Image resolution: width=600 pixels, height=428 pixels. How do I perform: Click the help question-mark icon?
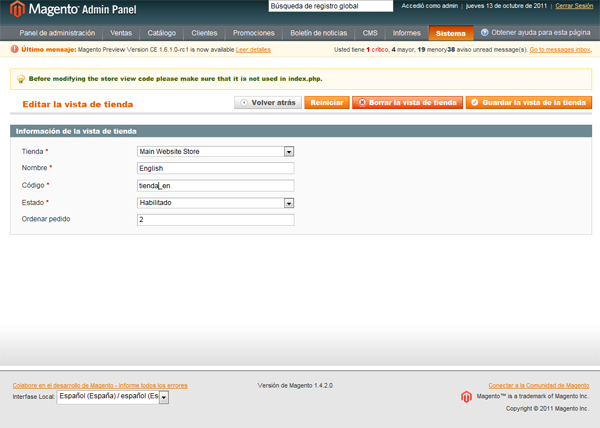484,33
